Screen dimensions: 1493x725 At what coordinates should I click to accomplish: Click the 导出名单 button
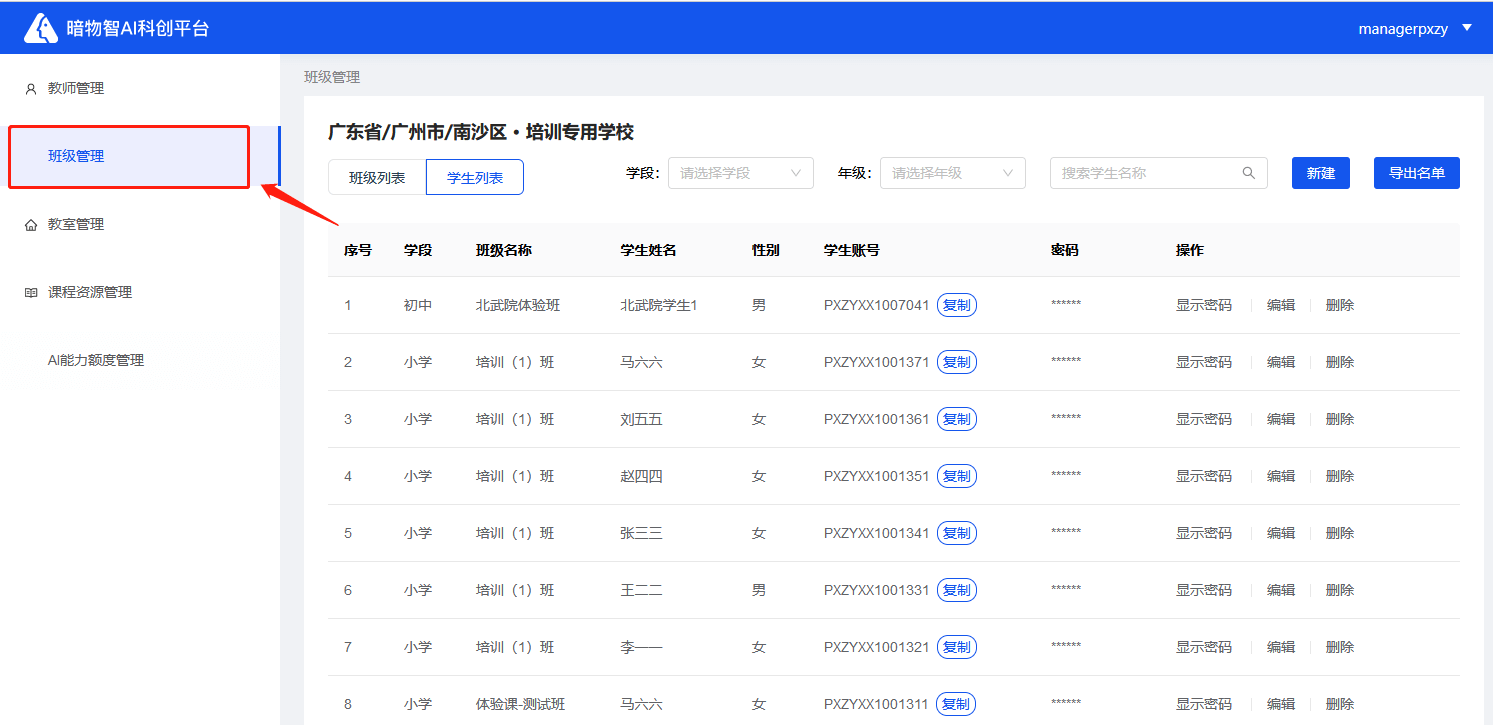coord(1417,173)
